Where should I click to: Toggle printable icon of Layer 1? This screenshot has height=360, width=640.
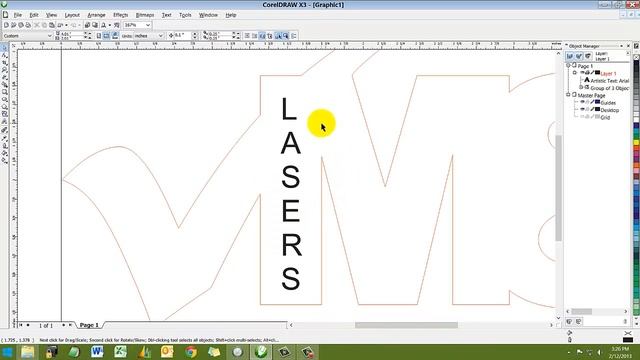tap(587, 73)
